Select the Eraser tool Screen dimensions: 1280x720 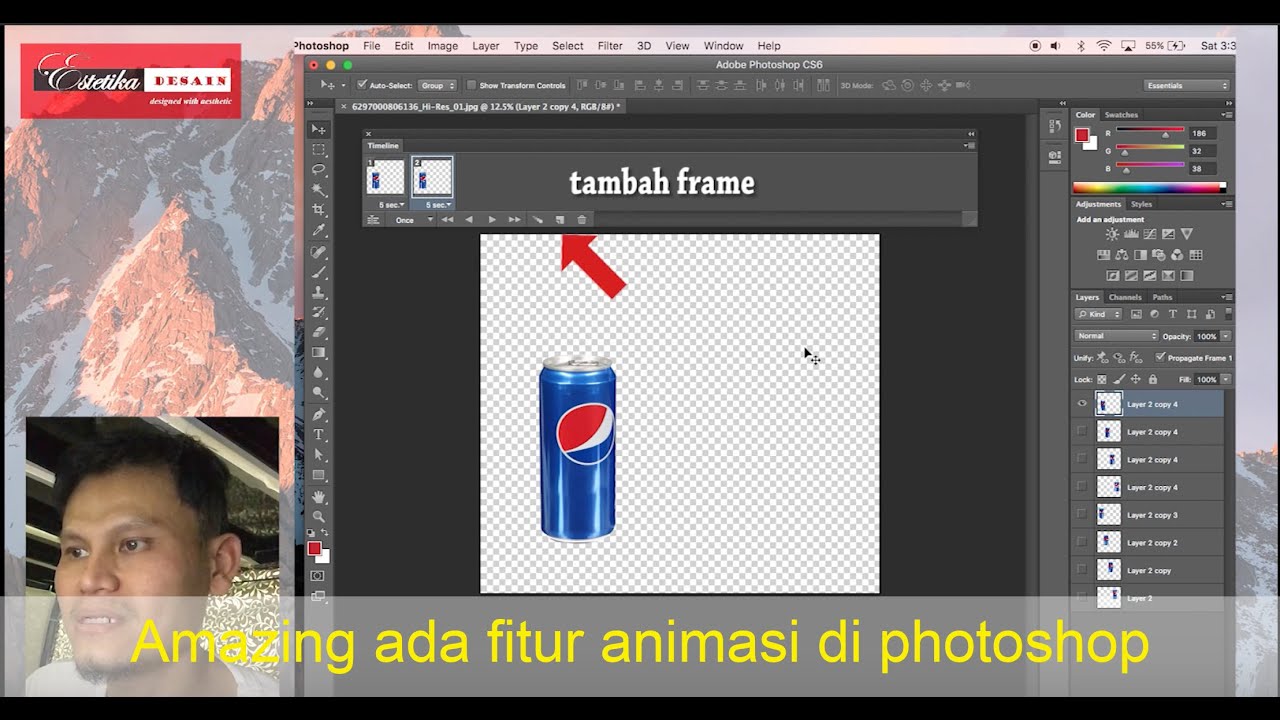click(319, 332)
